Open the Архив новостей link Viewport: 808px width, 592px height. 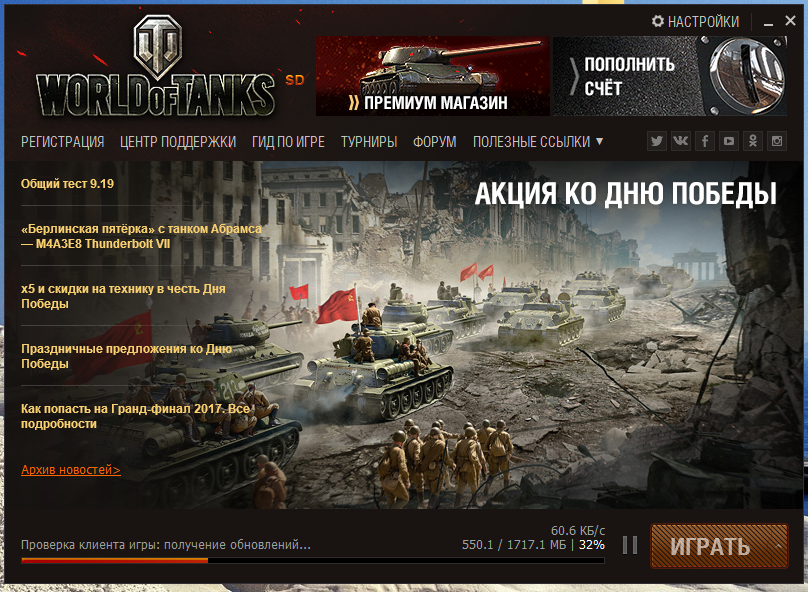[x=71, y=470]
